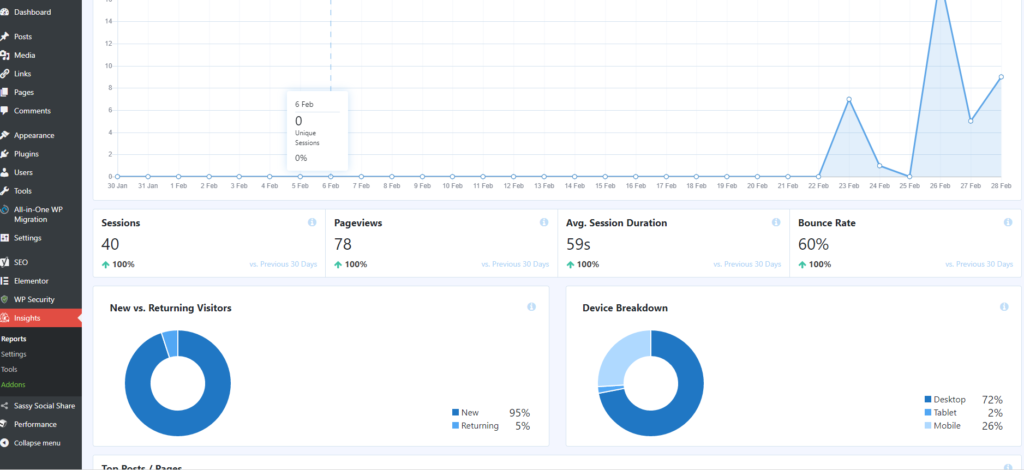Viewport: 1024px width, 470px height.
Task: Click the All-in-One WP Migration icon
Action: 5,210
